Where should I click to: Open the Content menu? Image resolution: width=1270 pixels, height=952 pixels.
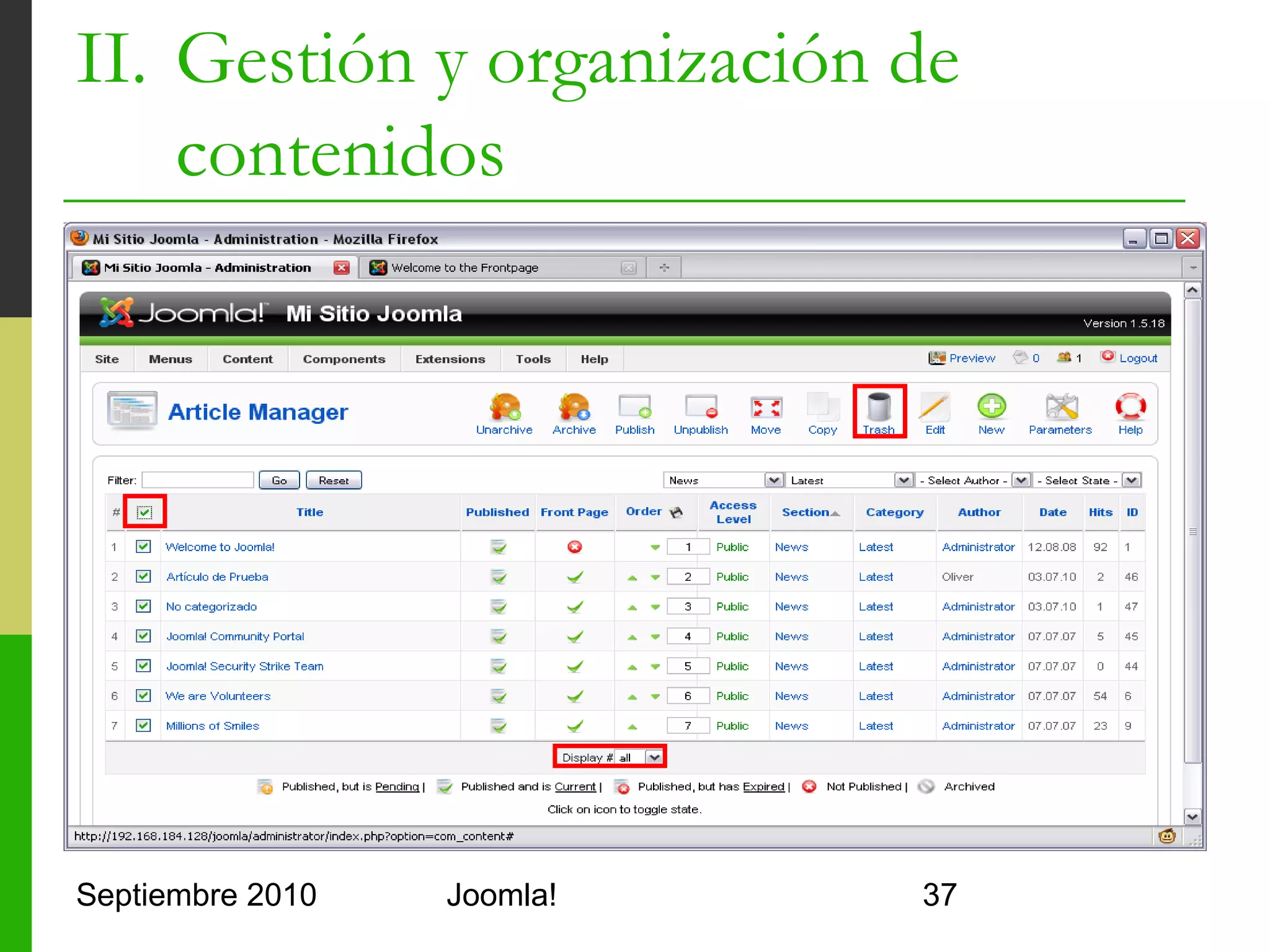(247, 359)
